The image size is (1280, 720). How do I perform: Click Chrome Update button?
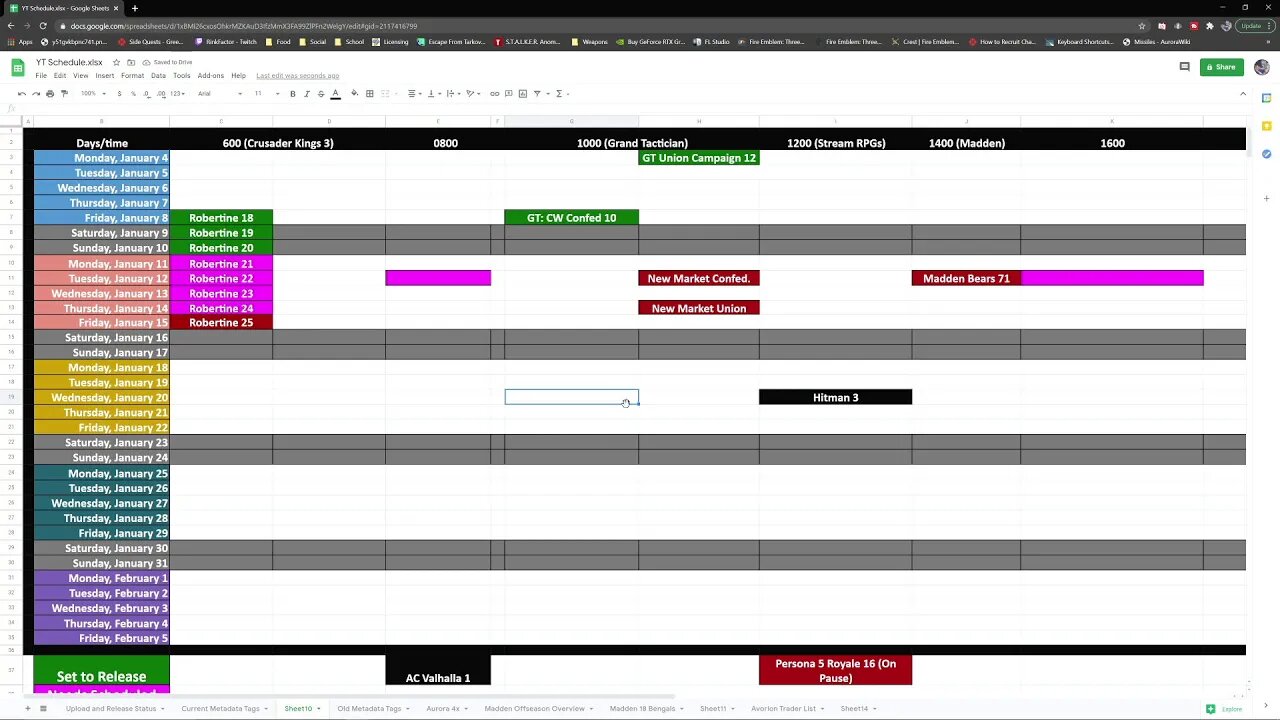point(1253,26)
